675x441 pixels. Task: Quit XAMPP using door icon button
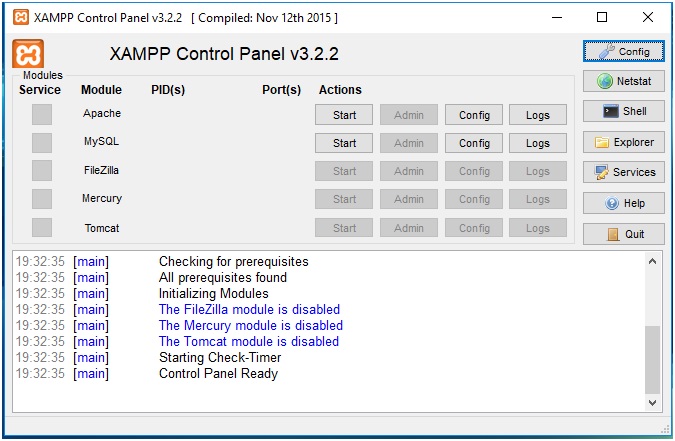(624, 234)
